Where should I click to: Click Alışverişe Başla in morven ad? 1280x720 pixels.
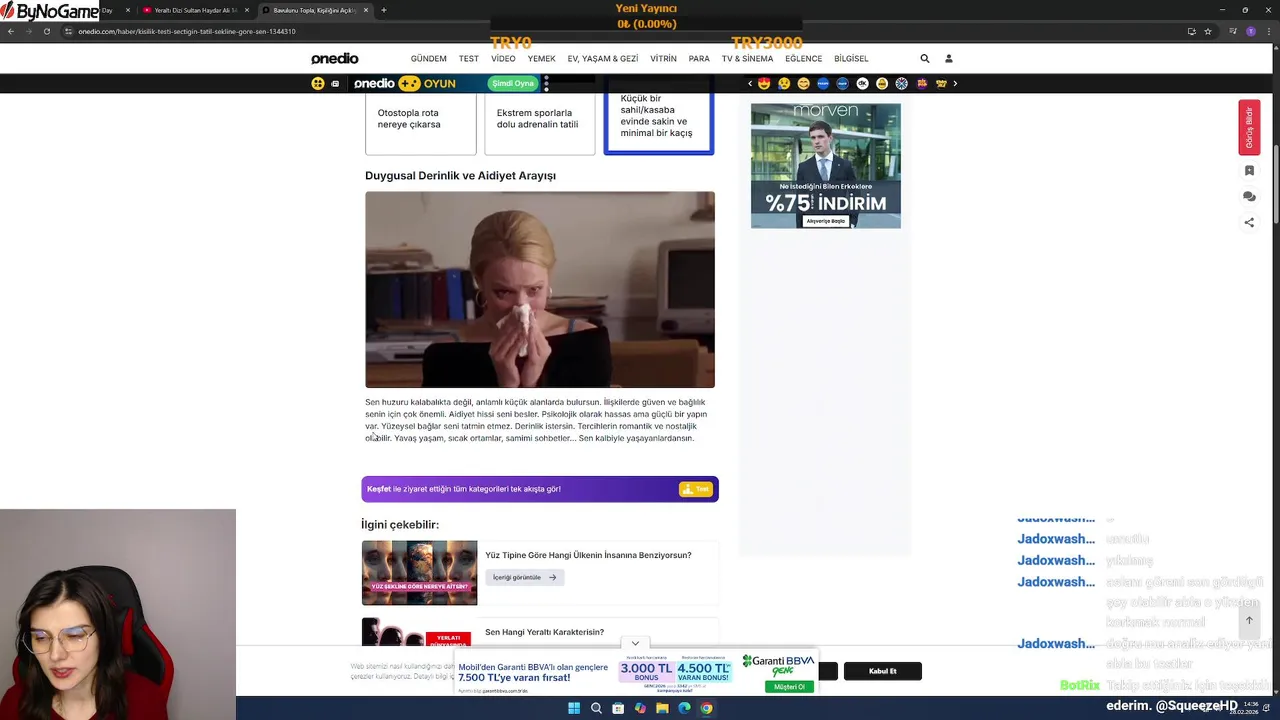pyautogui.click(x=826, y=221)
